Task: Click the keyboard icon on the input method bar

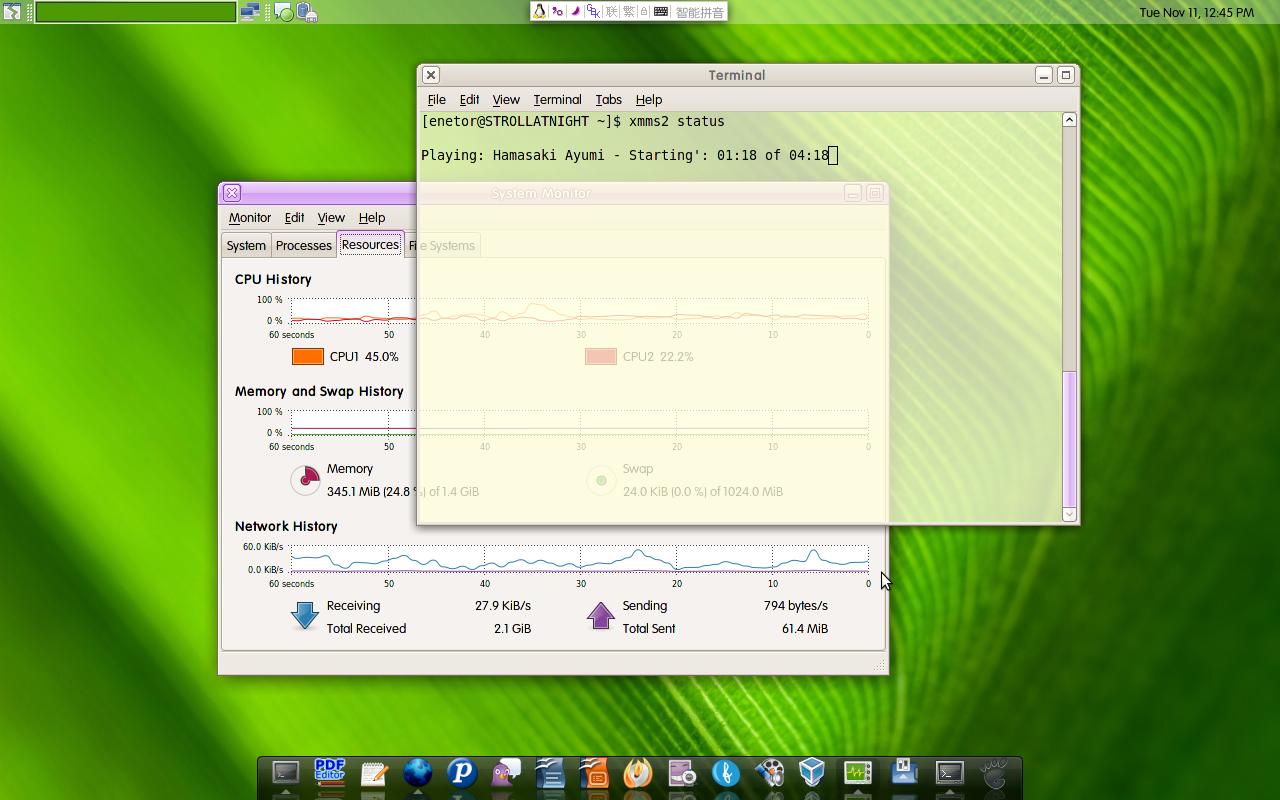Action: click(661, 12)
